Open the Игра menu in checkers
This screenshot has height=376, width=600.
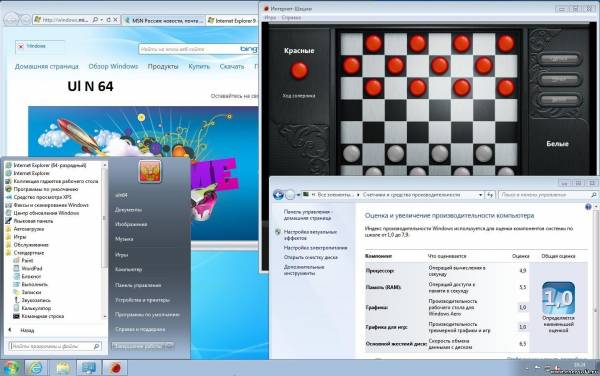(270, 18)
